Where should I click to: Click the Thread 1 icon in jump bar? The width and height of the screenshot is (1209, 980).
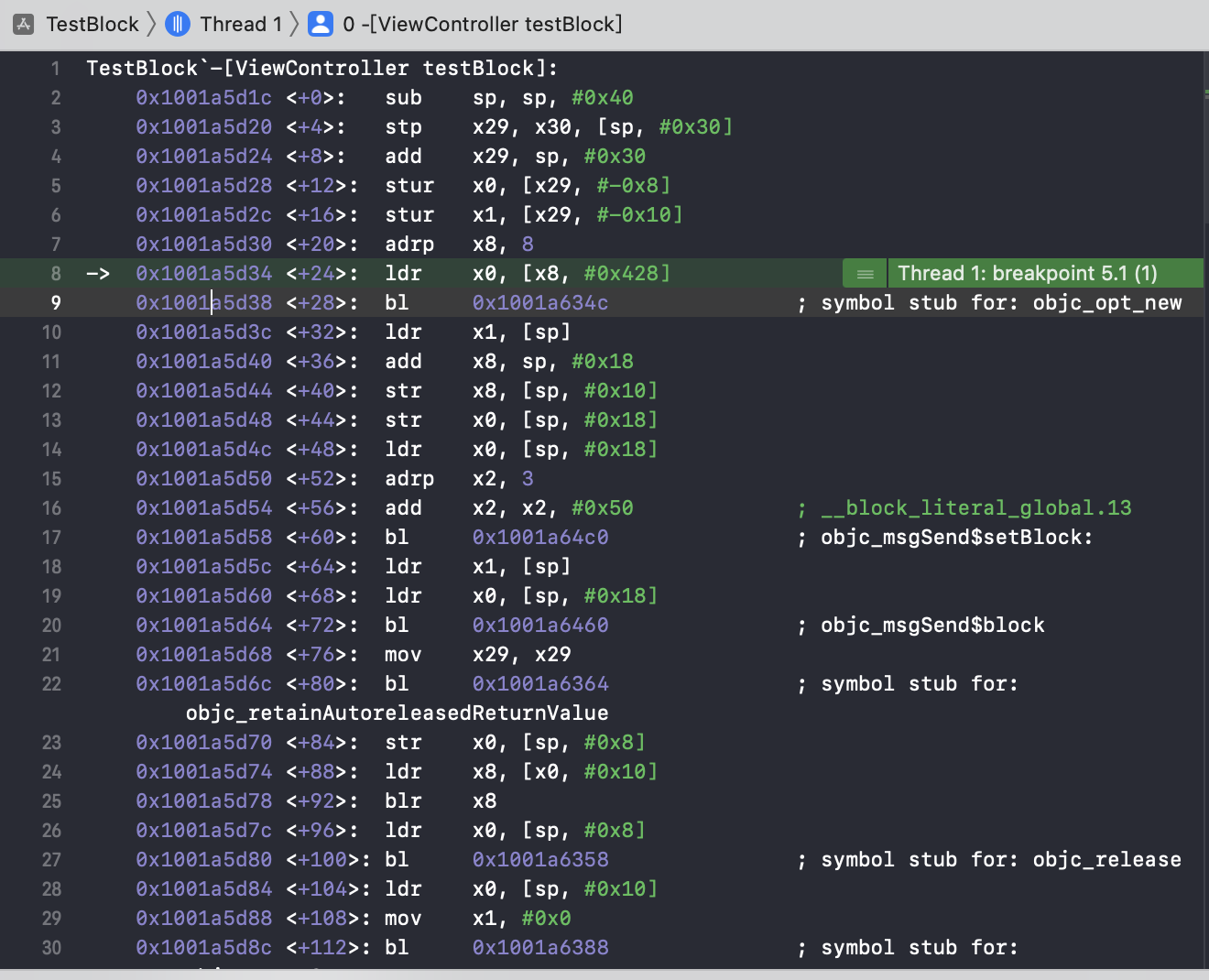178,25
